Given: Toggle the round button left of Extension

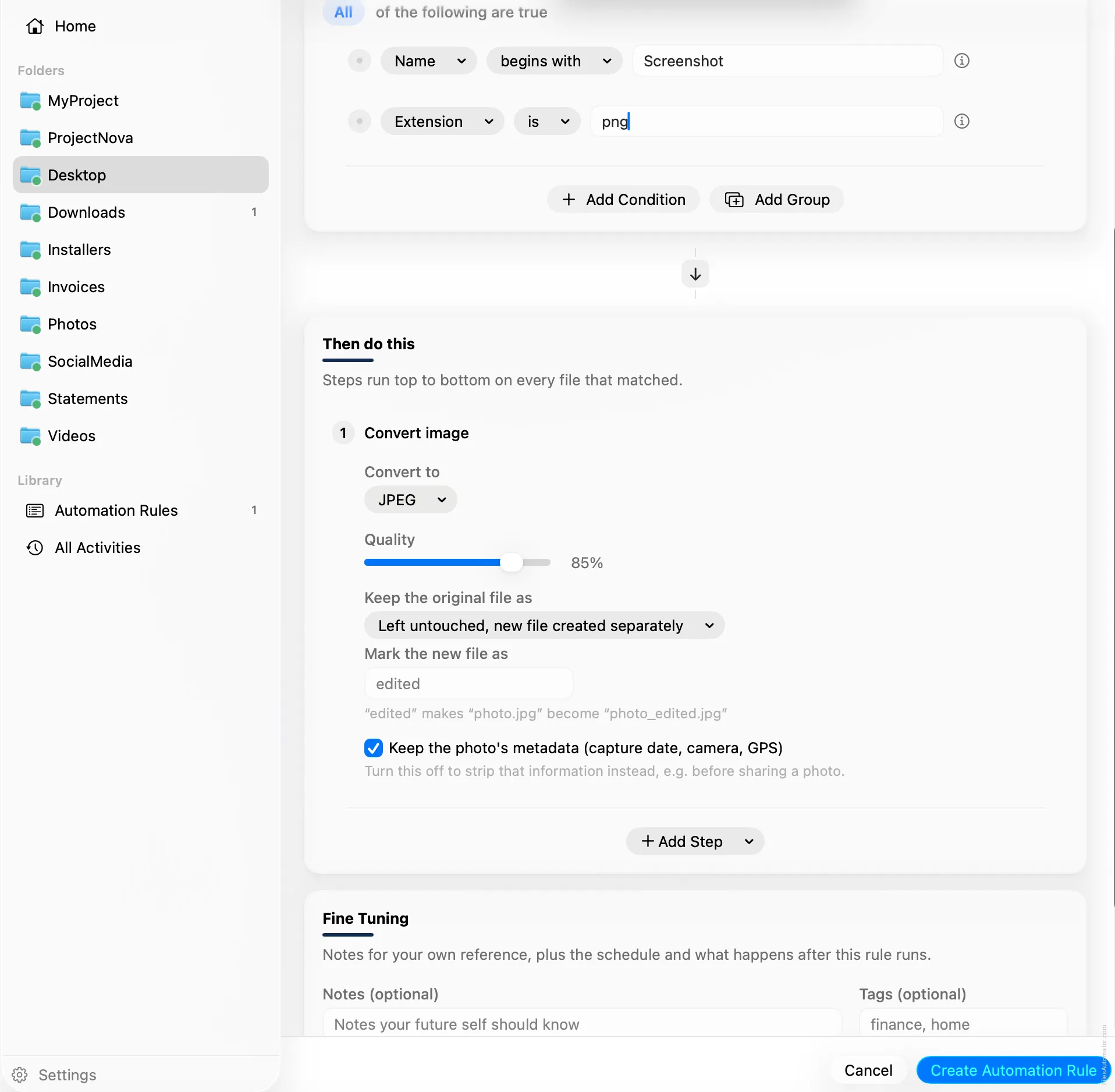Looking at the screenshot, I should [360, 121].
